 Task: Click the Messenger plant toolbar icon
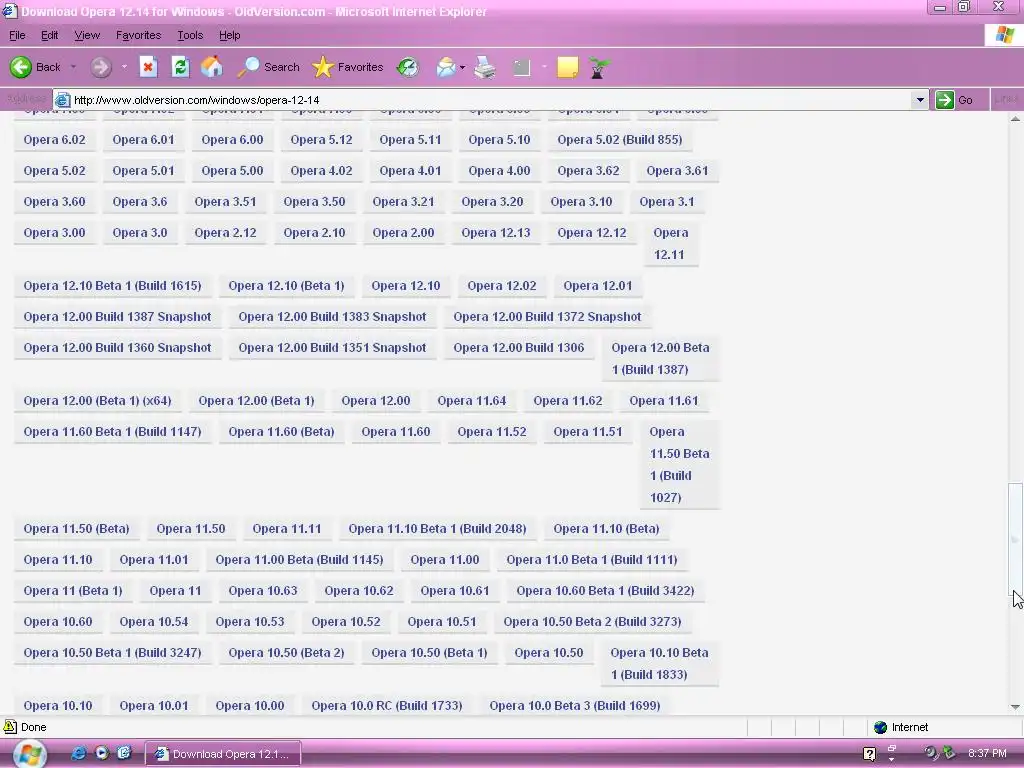pos(599,67)
